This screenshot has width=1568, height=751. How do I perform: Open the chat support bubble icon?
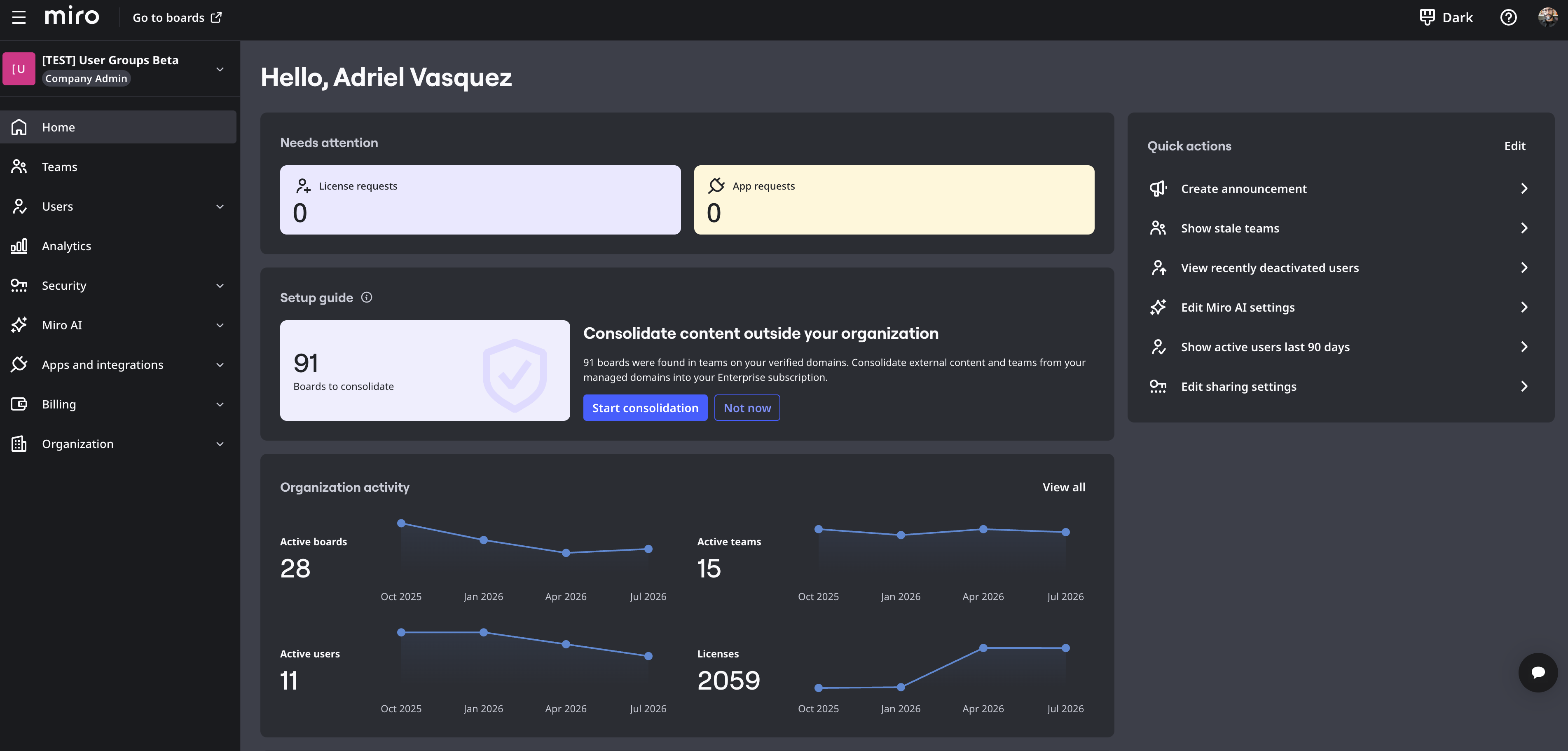[x=1538, y=672]
